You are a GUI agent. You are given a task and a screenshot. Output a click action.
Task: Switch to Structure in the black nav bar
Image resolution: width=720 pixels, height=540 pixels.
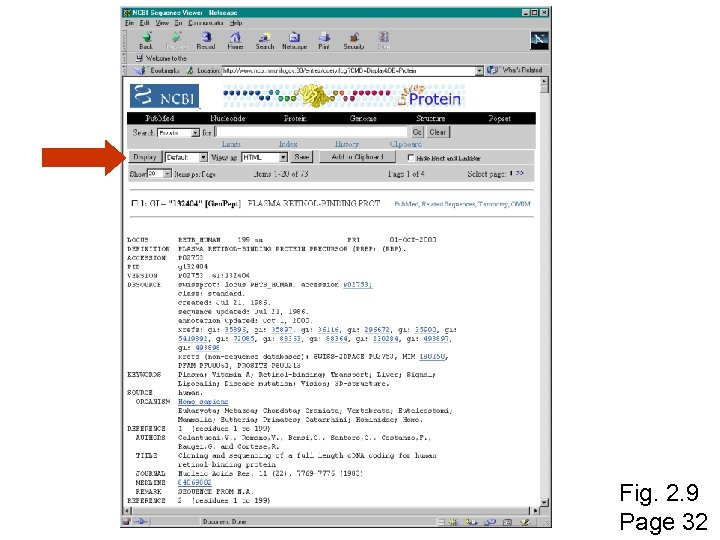tap(430, 118)
